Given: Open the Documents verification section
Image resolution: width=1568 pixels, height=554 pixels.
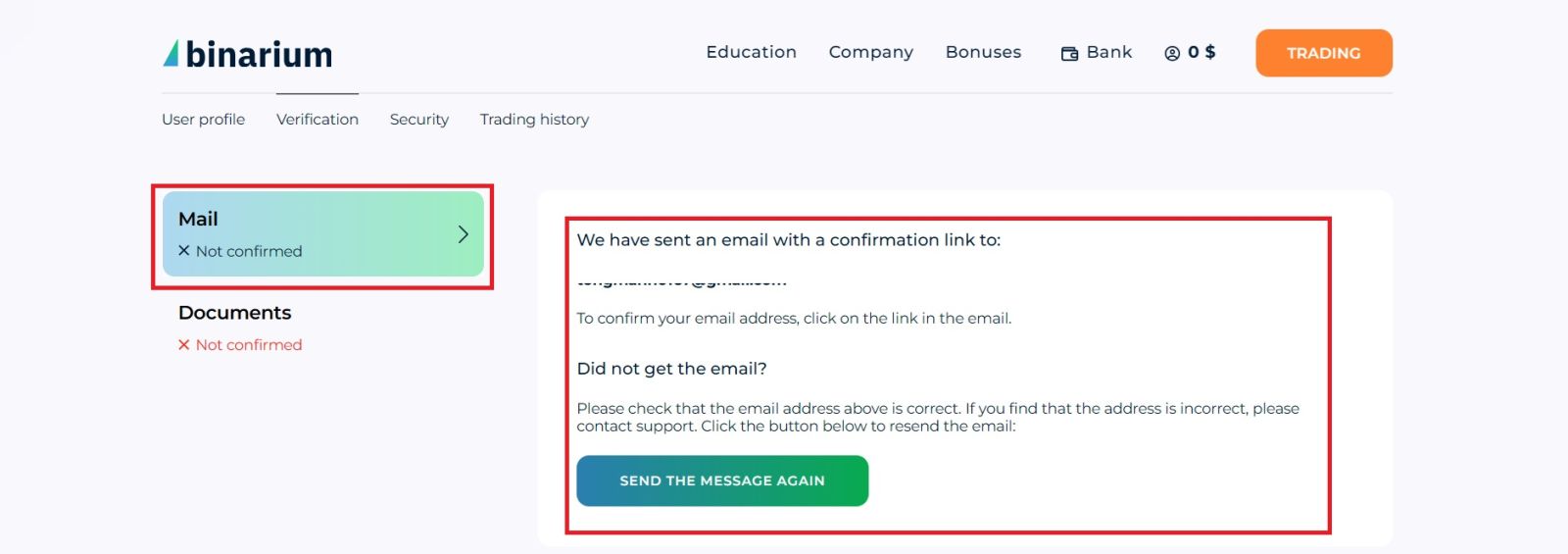Looking at the screenshot, I should coord(234,313).
